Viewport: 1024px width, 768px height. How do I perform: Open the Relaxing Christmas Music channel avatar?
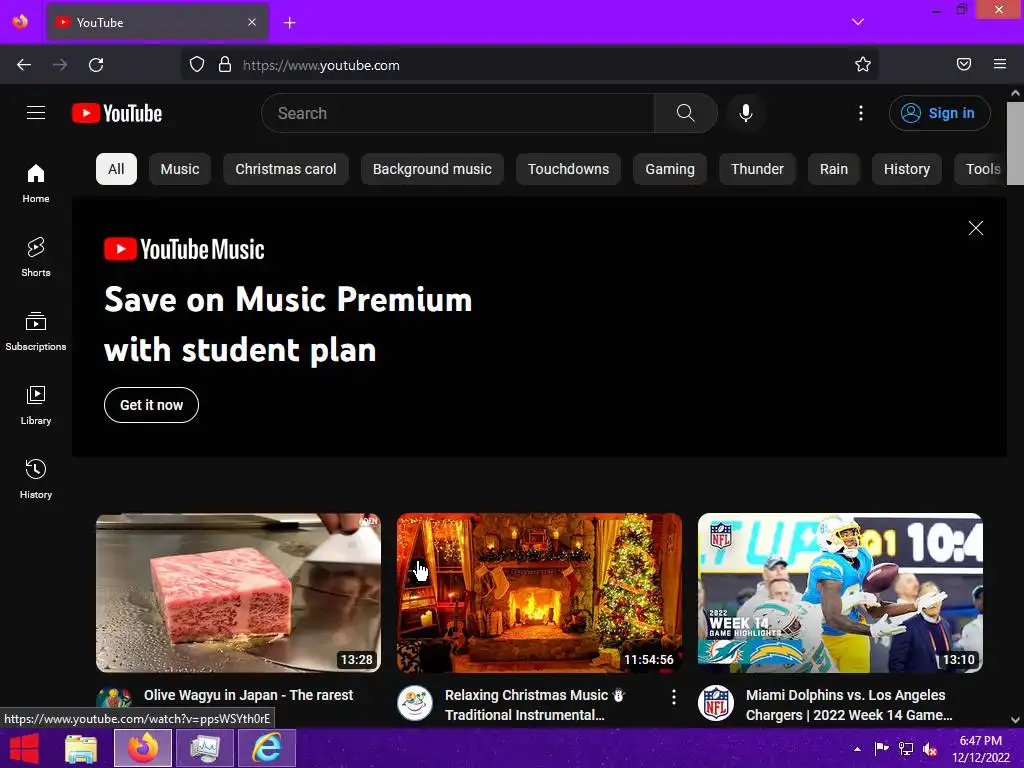coord(415,703)
